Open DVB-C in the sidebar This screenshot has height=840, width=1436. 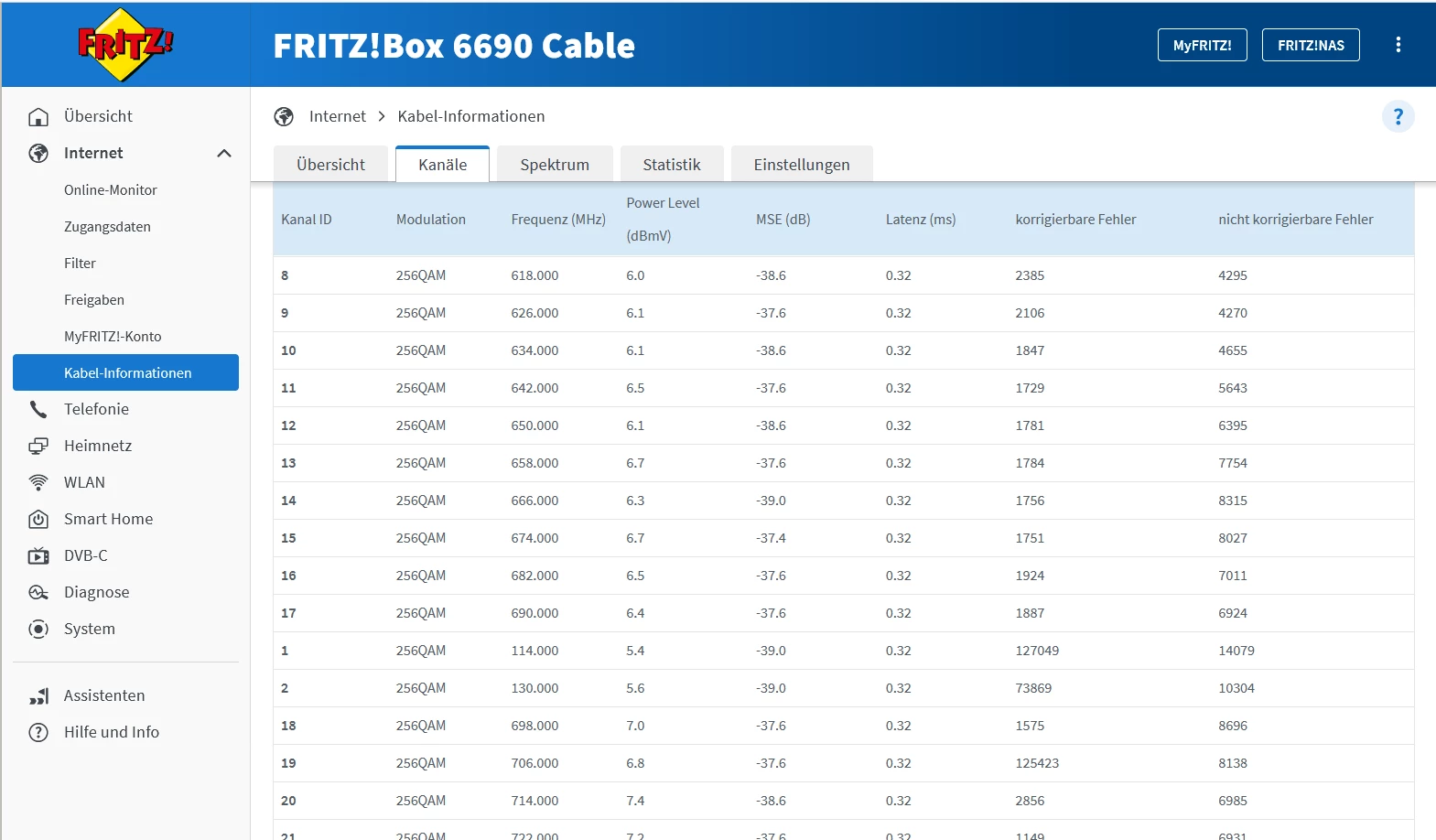coord(85,555)
